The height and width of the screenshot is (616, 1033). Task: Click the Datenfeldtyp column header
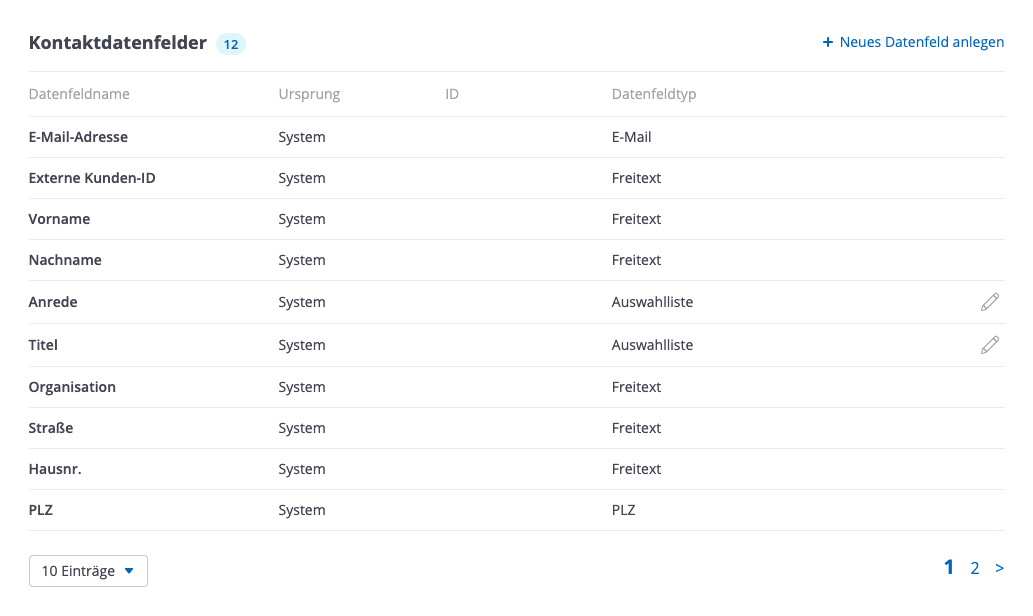coord(654,95)
